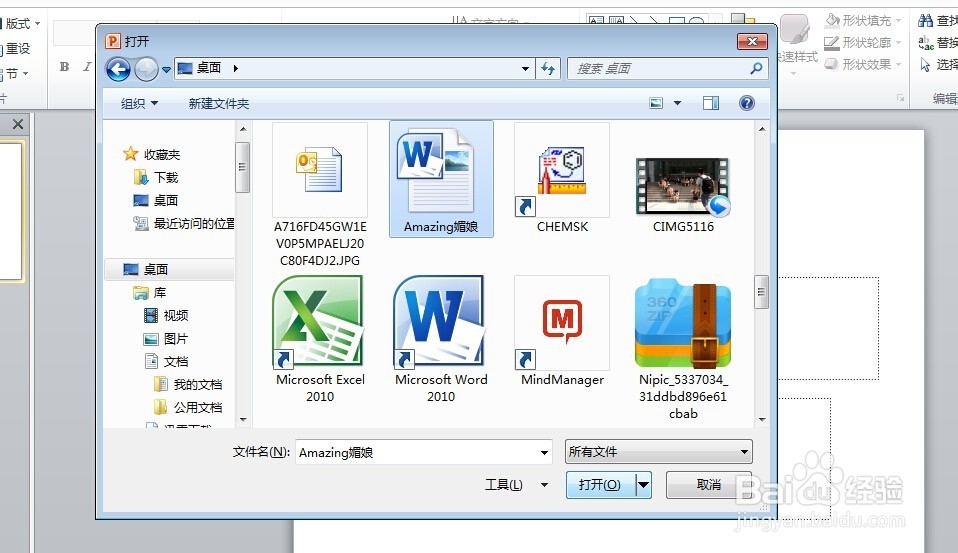Click the file list scrollbar thumb
The width and height of the screenshot is (958, 553).
click(x=761, y=291)
